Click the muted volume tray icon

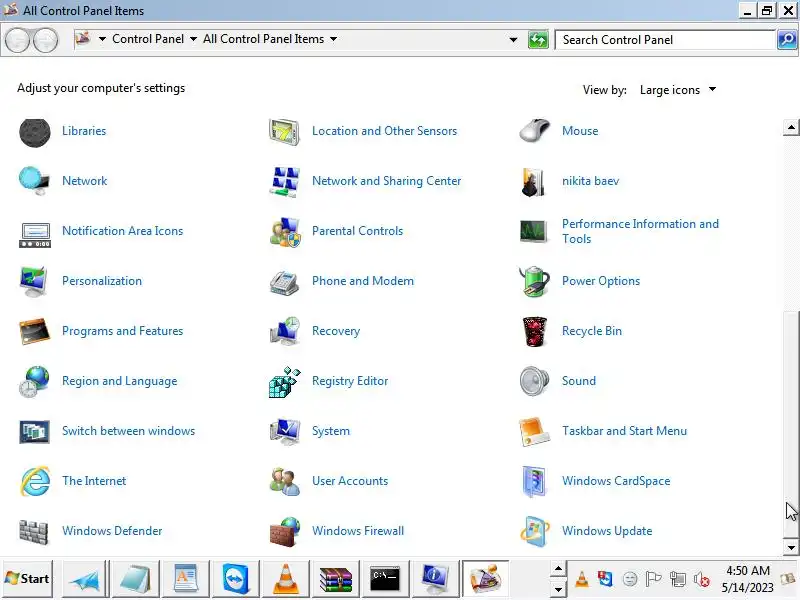pos(702,580)
